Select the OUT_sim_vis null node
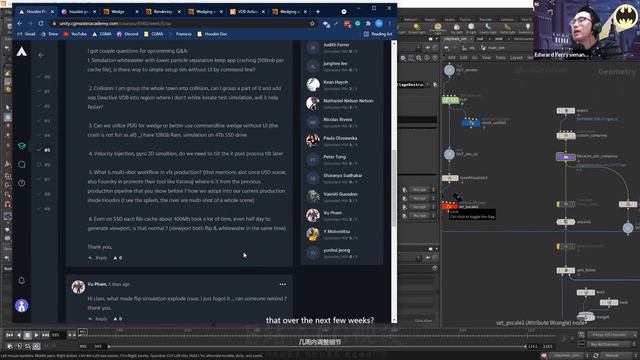 point(449,154)
